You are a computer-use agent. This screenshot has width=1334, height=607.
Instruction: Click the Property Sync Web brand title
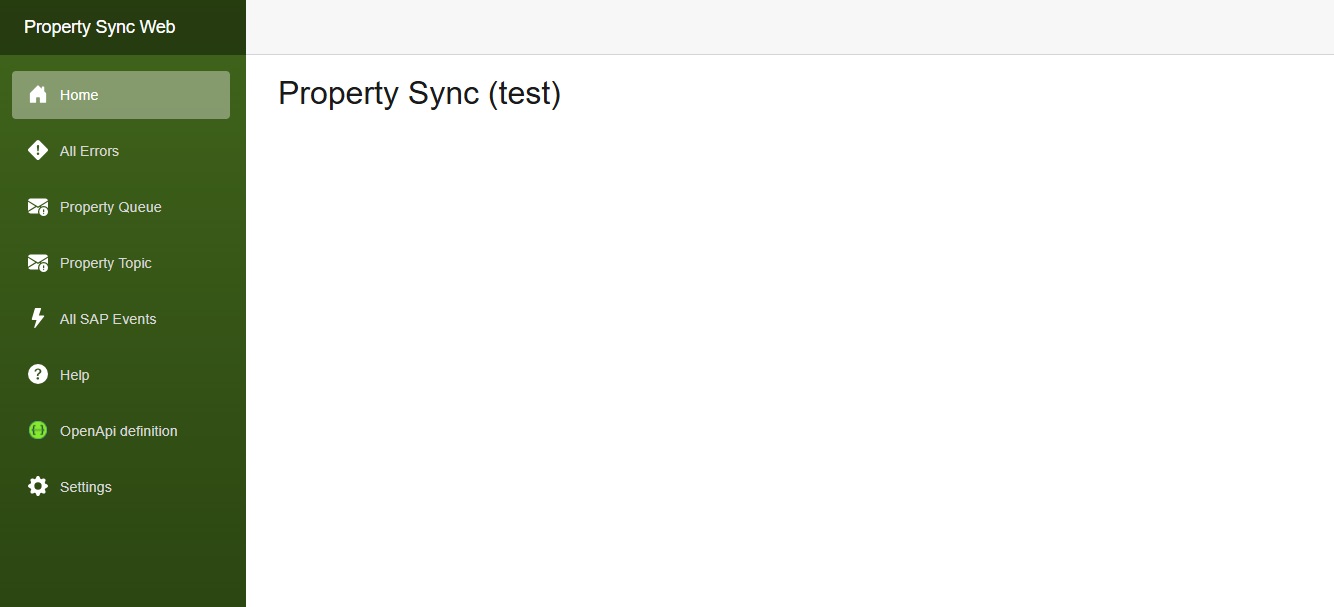(99, 27)
